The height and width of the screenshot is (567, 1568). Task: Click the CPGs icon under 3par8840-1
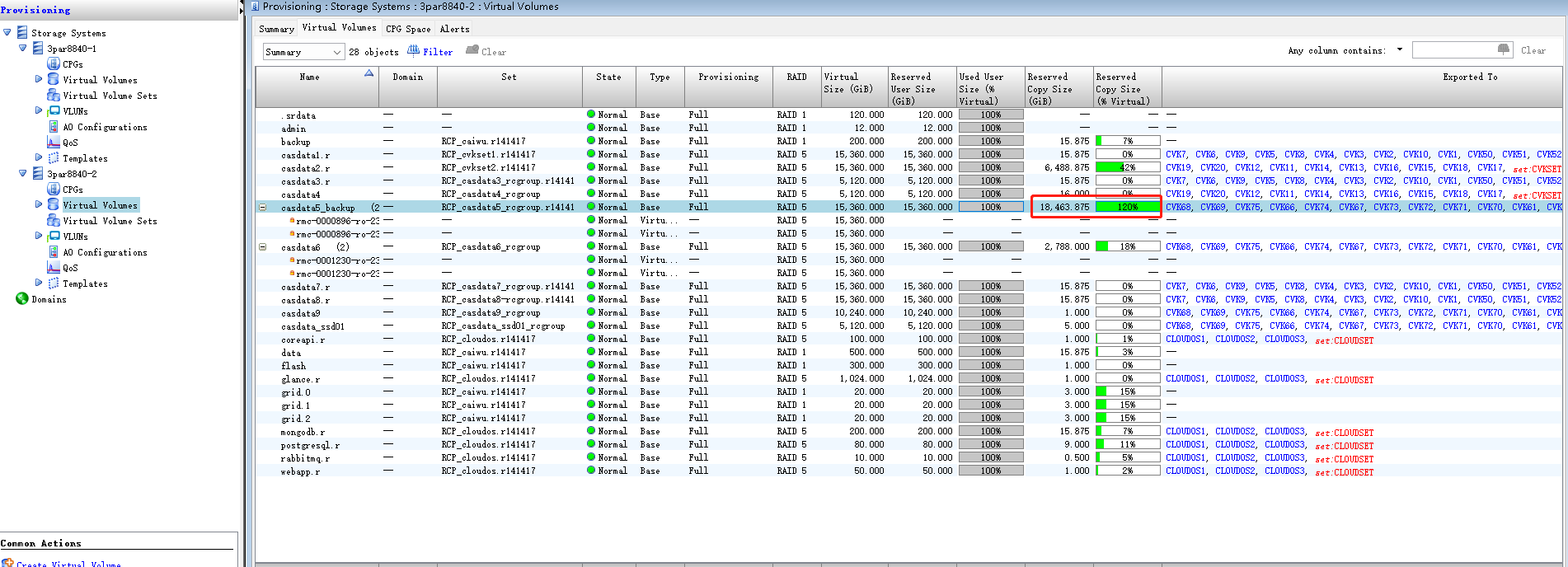coord(54,64)
